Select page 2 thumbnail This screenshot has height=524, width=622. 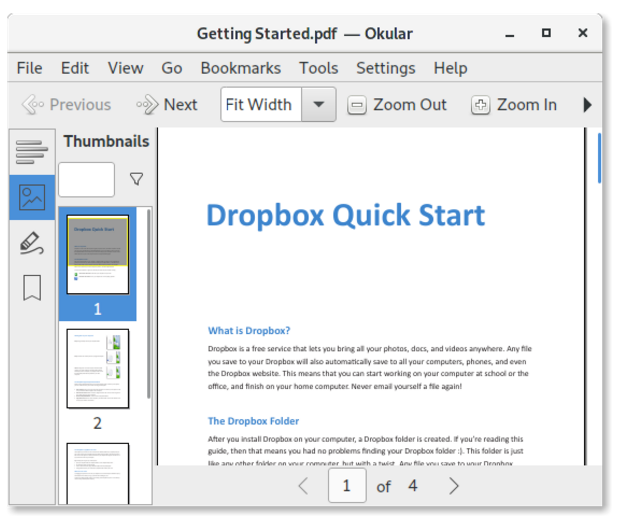point(98,369)
